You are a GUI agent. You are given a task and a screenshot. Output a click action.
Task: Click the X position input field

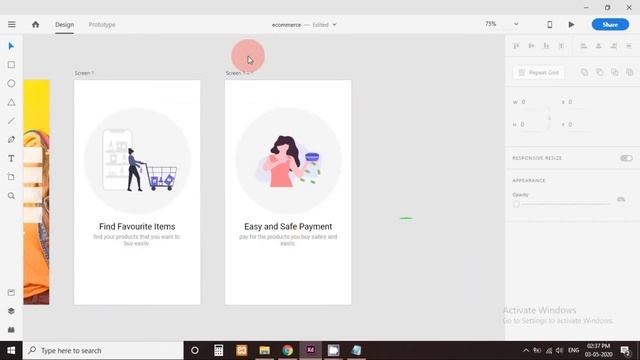[x=580, y=102]
